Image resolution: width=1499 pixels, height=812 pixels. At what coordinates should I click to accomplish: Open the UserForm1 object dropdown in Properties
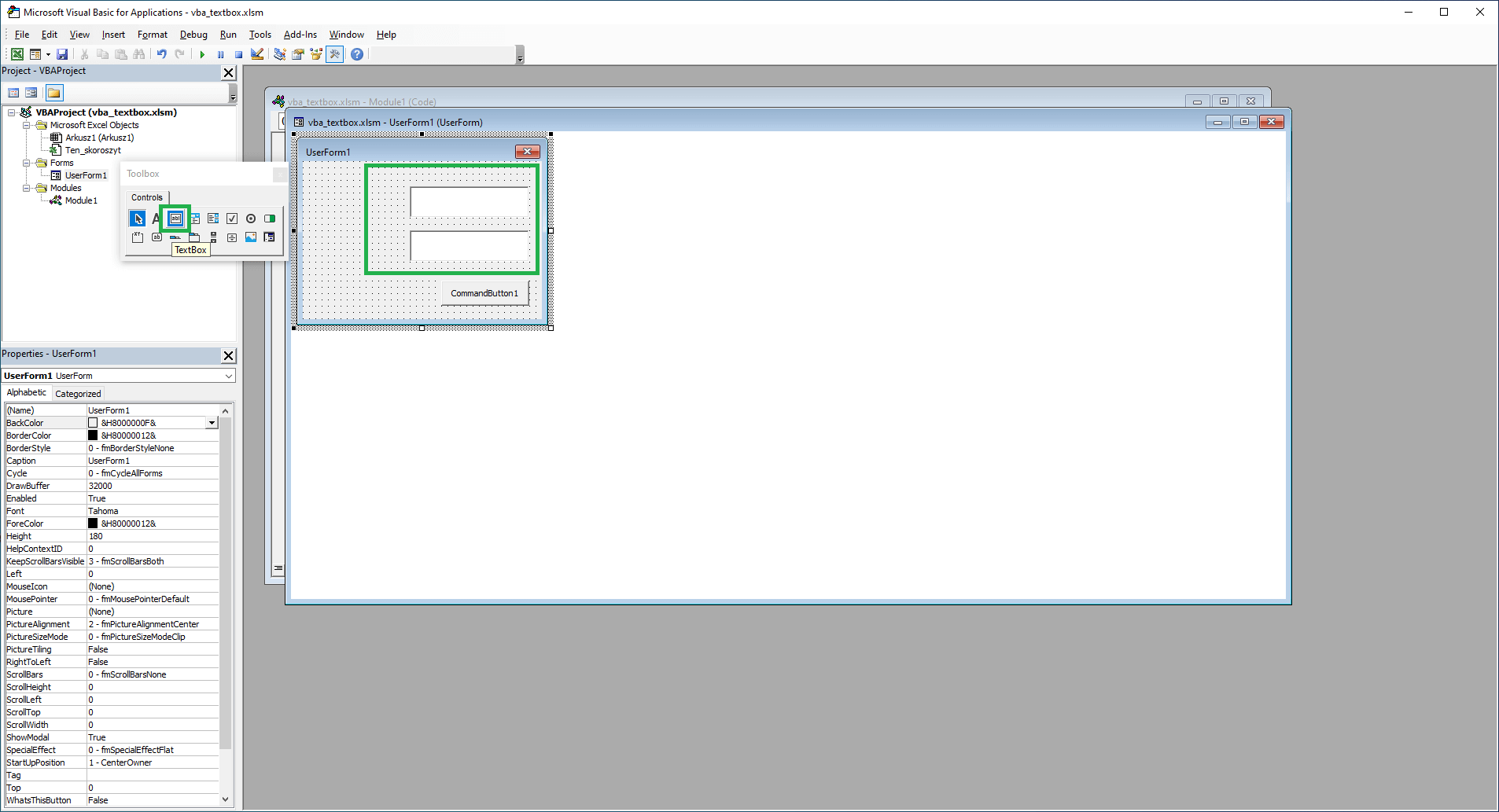[229, 376]
